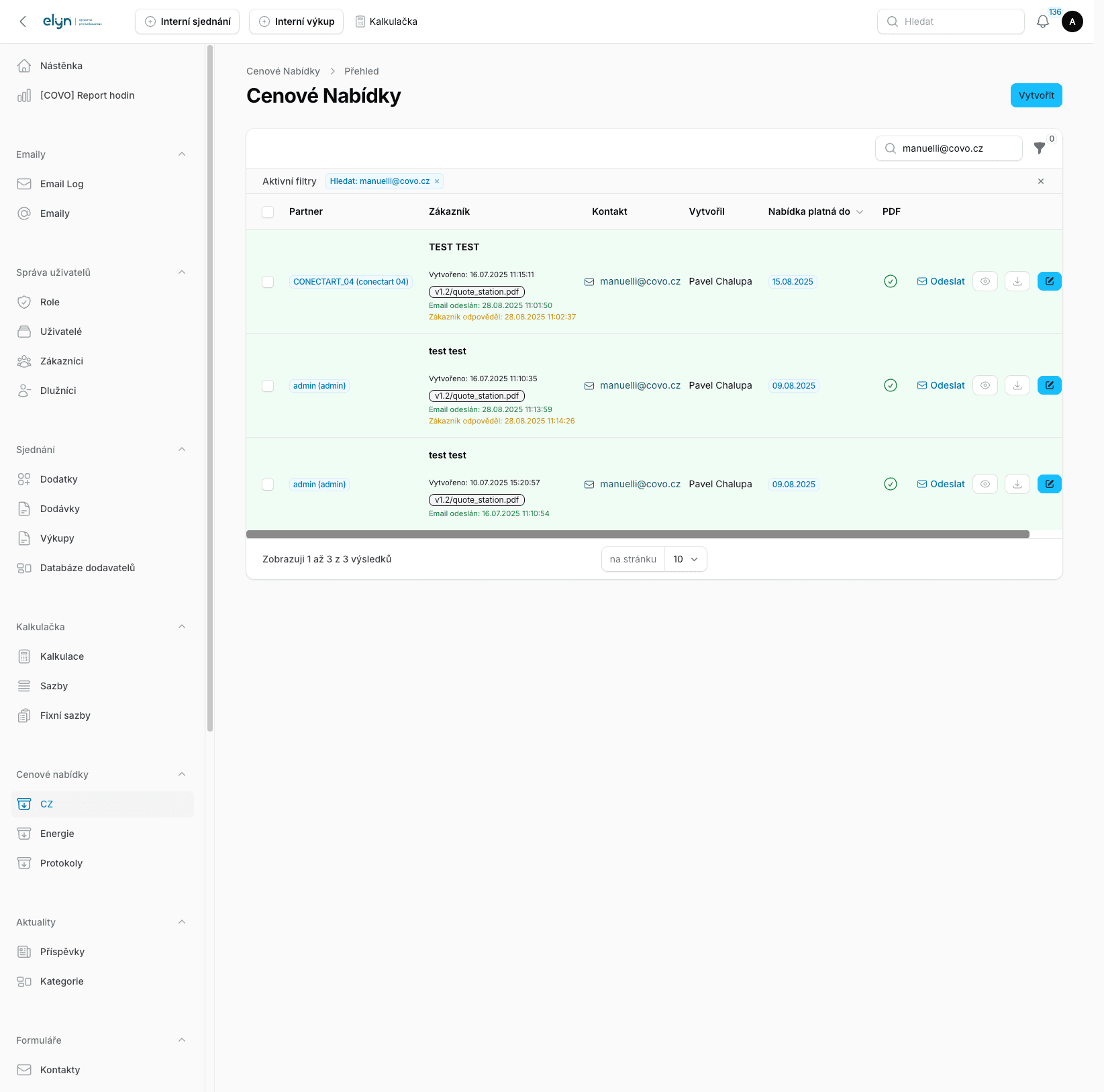The width and height of the screenshot is (1104, 1092).
Task: Toggle the select-all checkbox in table header
Action: point(268,212)
